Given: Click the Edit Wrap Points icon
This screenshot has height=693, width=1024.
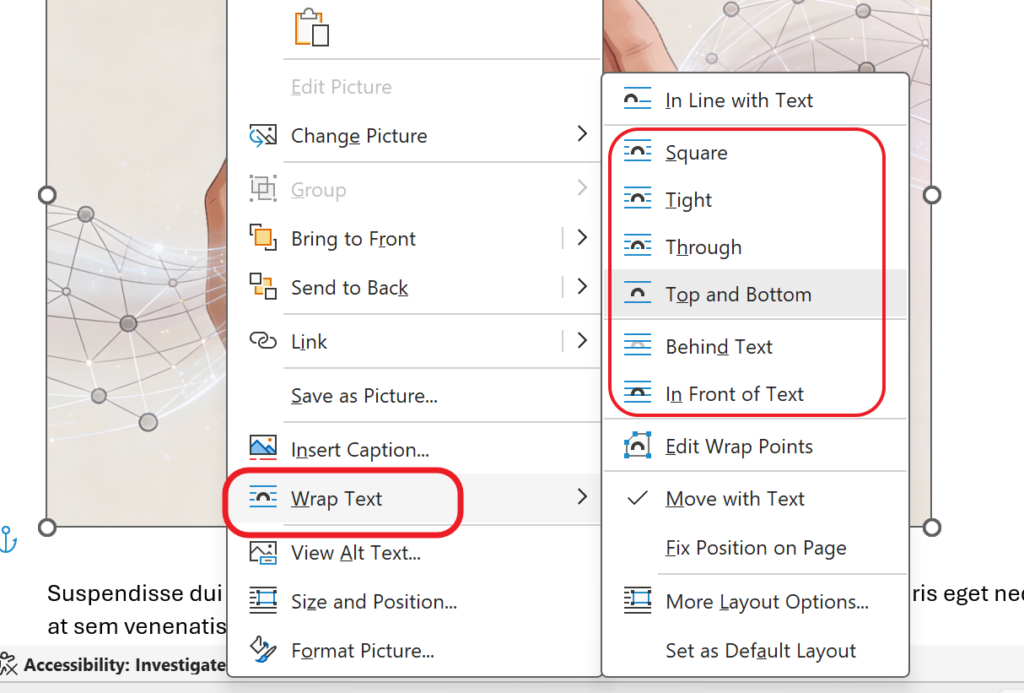Looking at the screenshot, I should (x=637, y=447).
